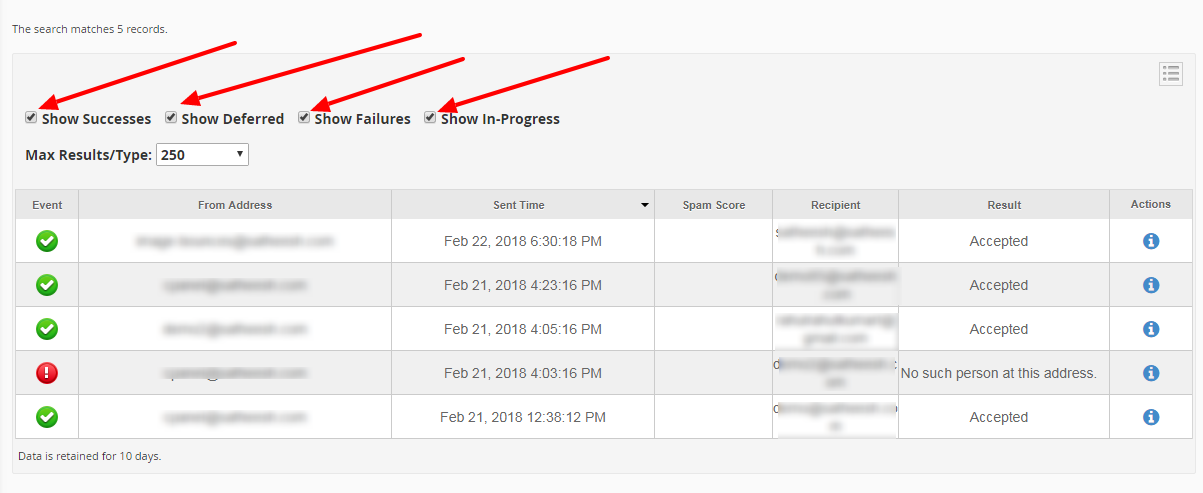Click info icon for Feb 21 4:23:16 PM email
This screenshot has width=1203, height=493.
(x=1150, y=285)
